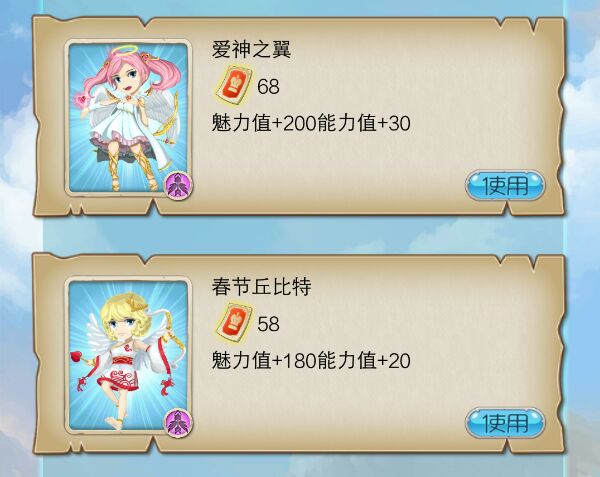
Task: Click the 魅力值+200能力值+30 stats line
Action: tap(311, 123)
